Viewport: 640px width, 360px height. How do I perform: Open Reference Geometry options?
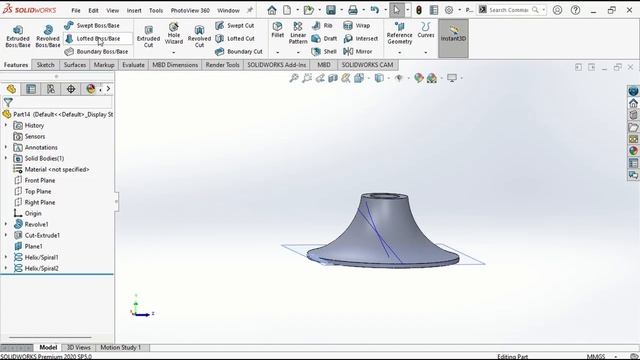400,33
